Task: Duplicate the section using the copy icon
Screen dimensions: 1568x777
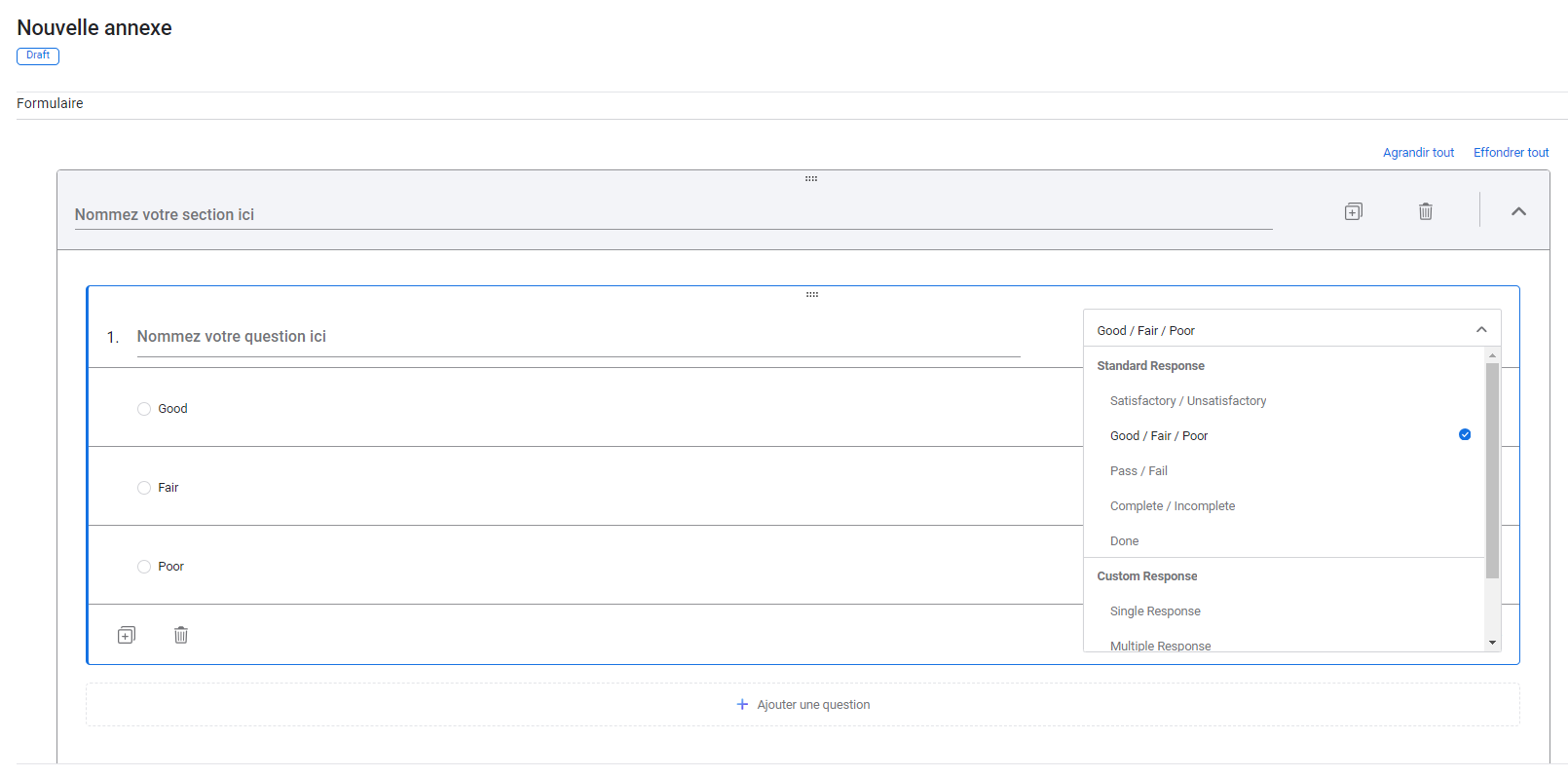Action: (x=1353, y=211)
